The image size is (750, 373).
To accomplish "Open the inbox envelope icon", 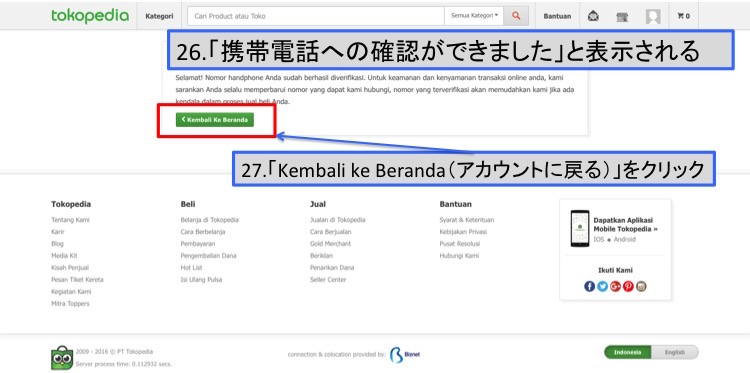I will pos(593,16).
